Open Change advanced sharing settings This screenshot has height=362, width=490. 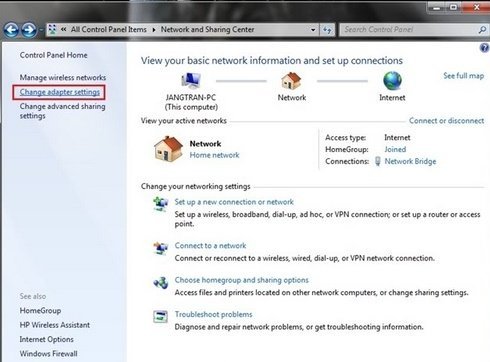(x=62, y=111)
